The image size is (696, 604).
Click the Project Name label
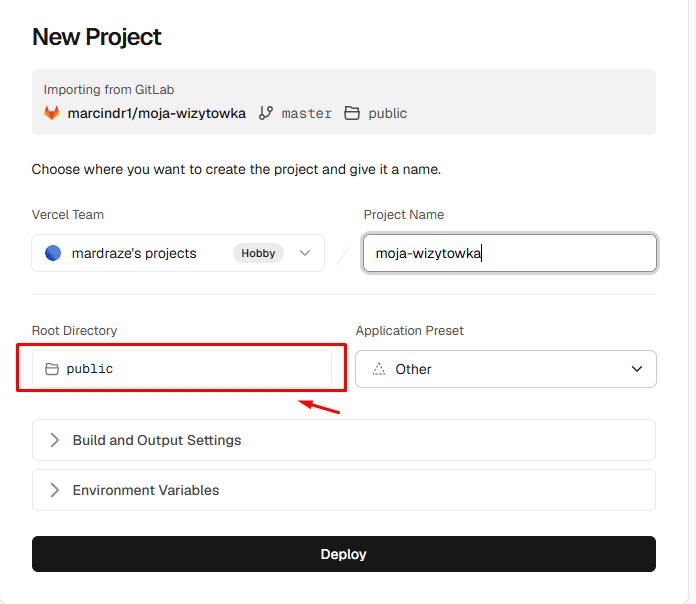pos(404,215)
